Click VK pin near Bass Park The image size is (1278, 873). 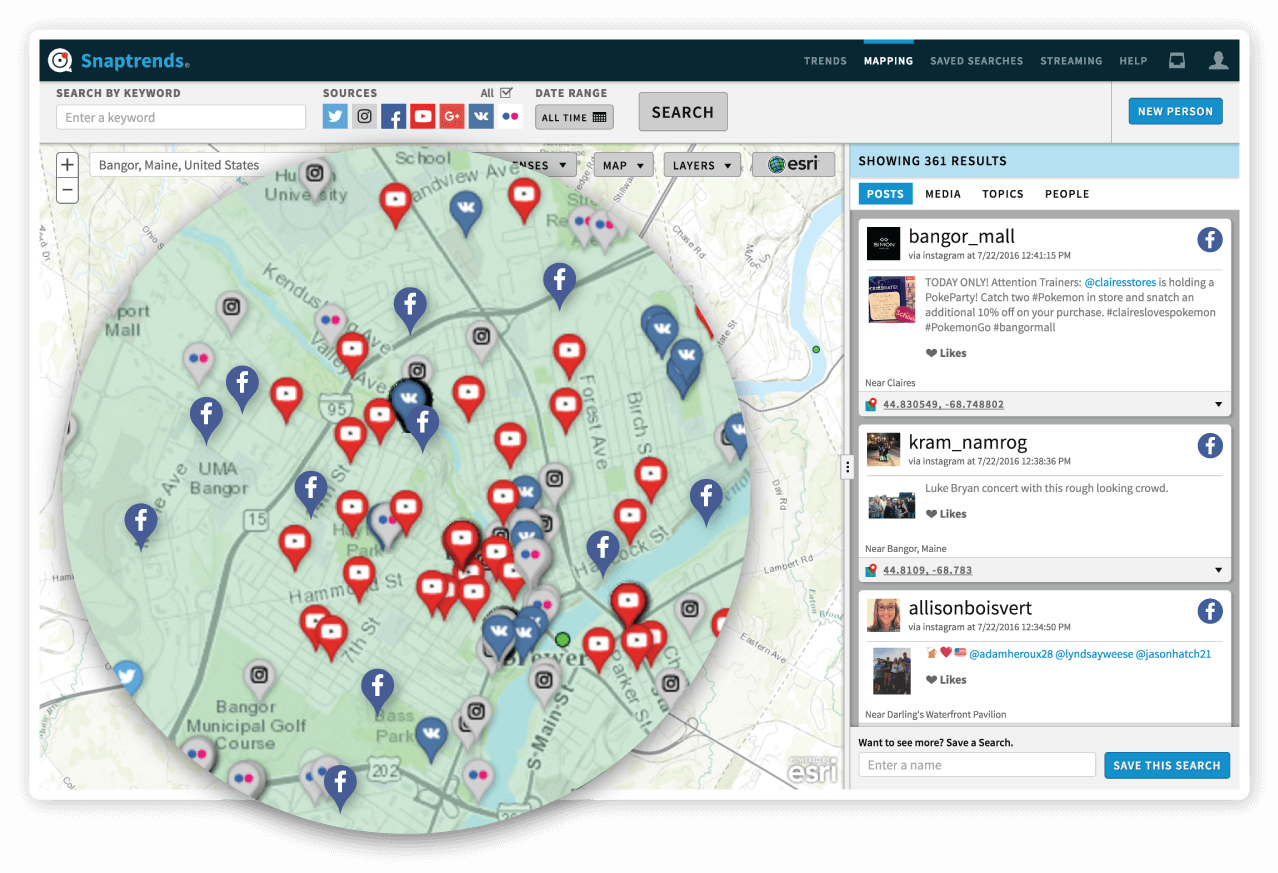coord(431,737)
